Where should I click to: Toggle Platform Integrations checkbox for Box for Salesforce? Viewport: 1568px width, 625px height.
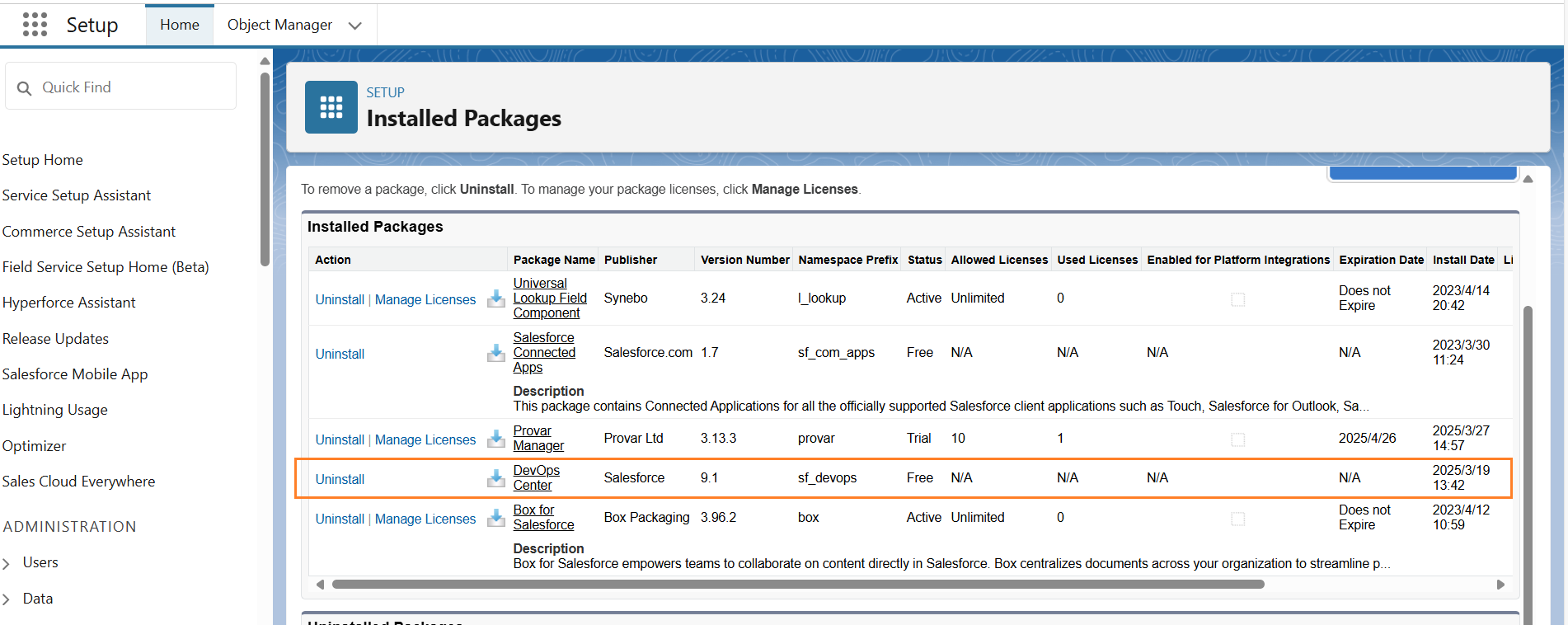[1237, 519]
